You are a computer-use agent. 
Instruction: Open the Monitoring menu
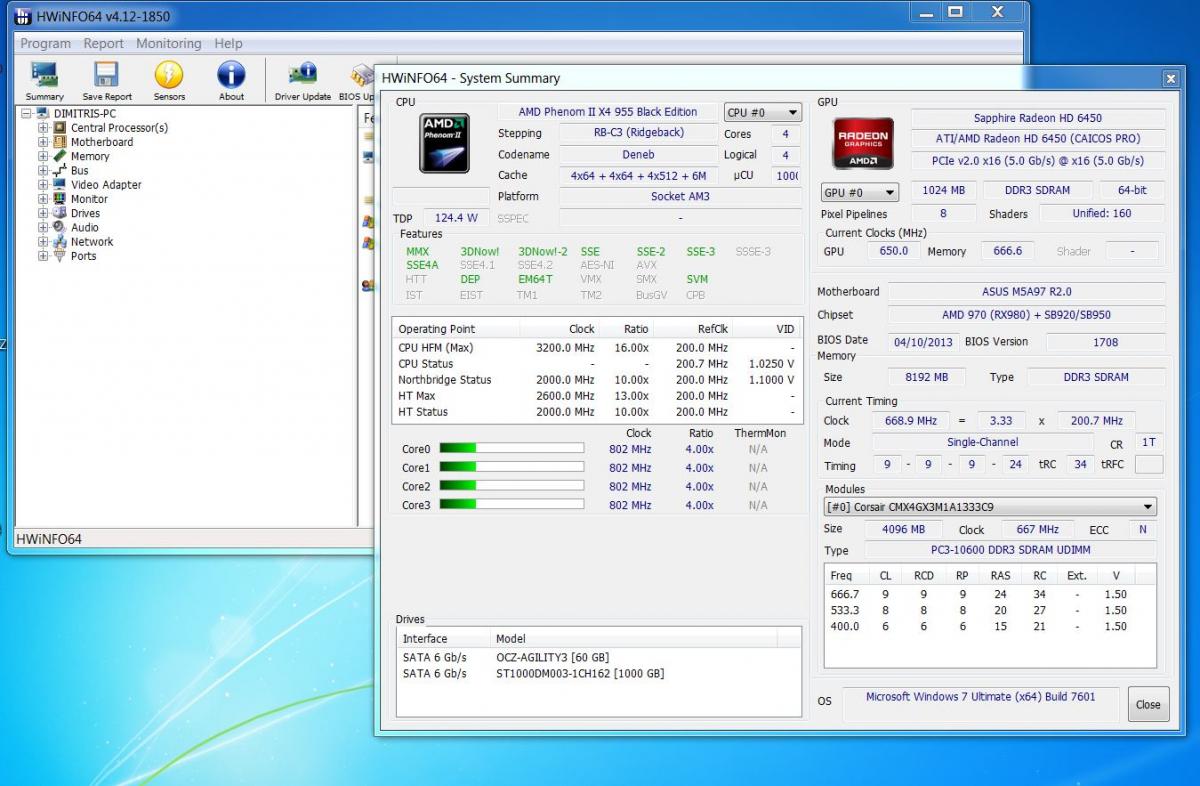(169, 44)
